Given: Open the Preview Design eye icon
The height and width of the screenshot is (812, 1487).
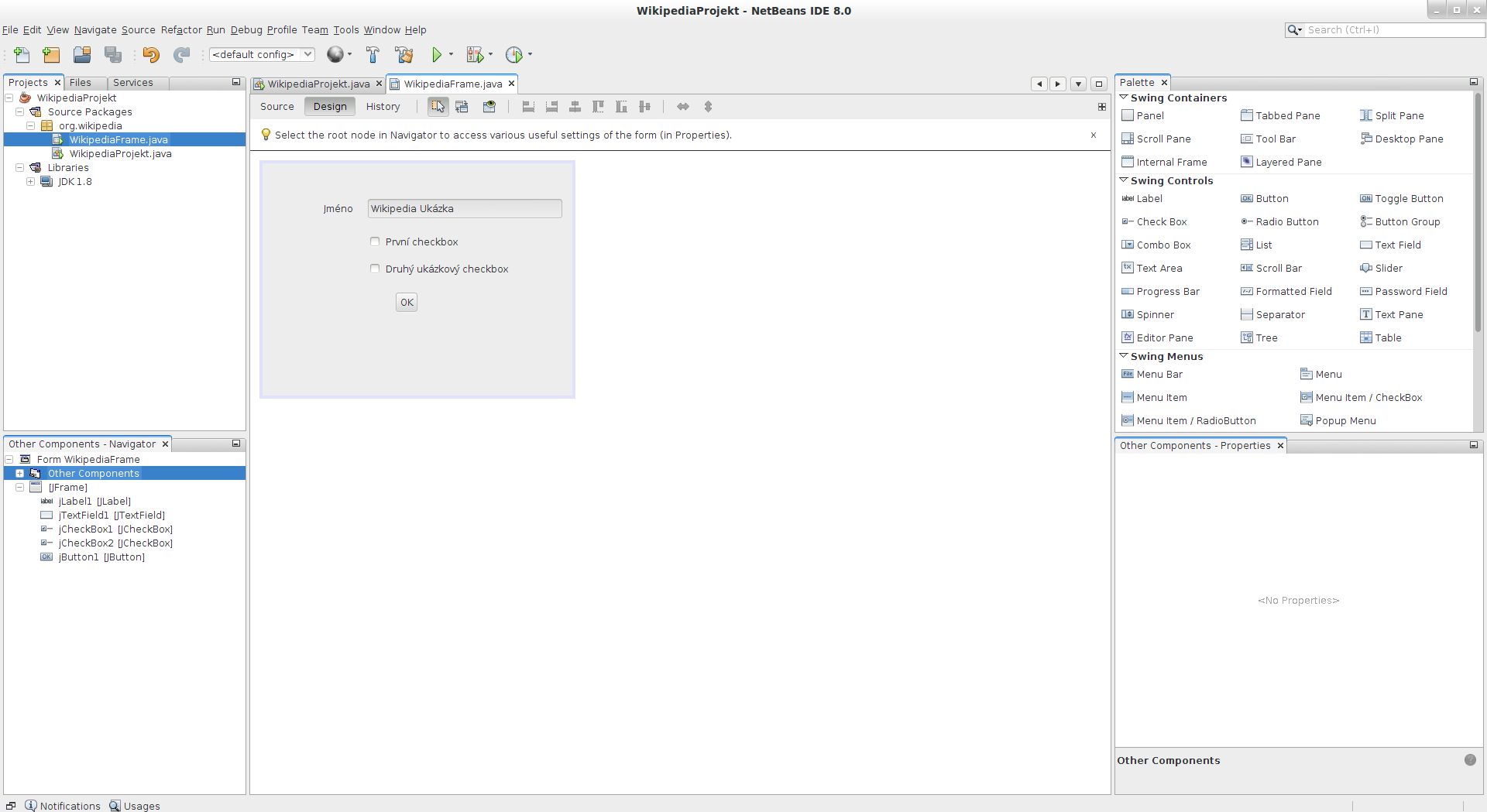Looking at the screenshot, I should point(489,107).
